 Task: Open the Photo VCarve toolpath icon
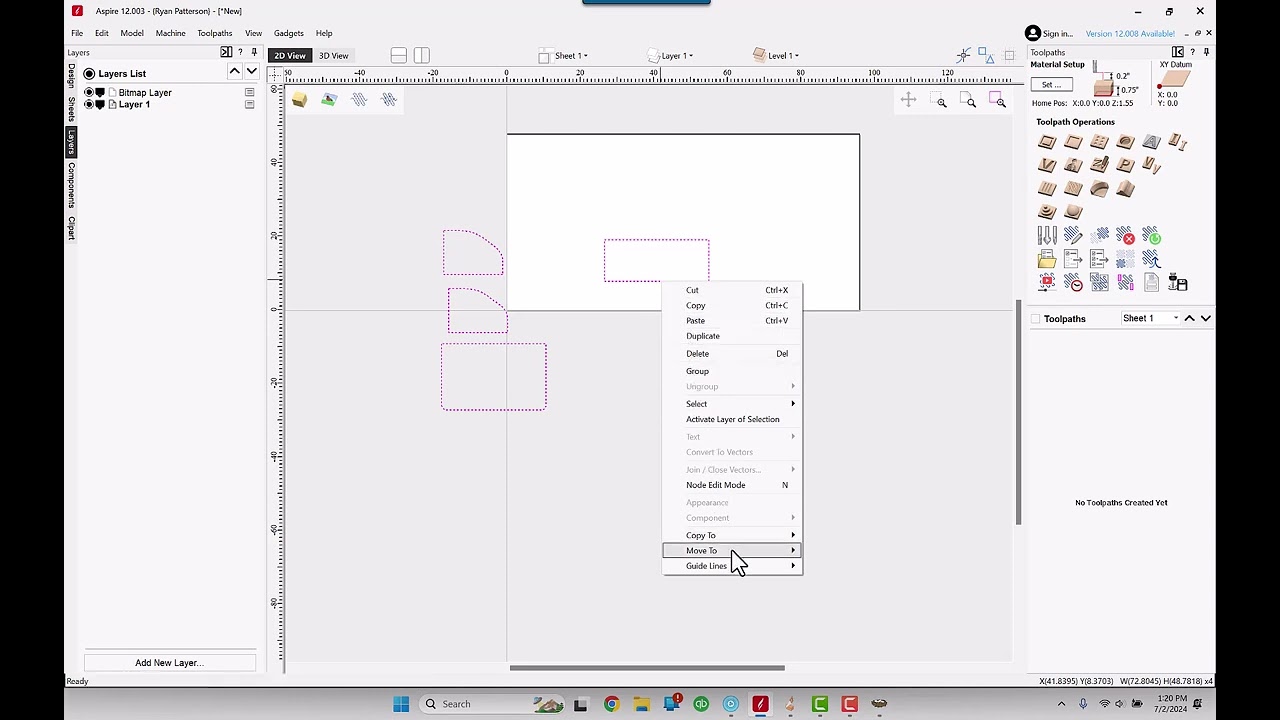(x=1073, y=165)
